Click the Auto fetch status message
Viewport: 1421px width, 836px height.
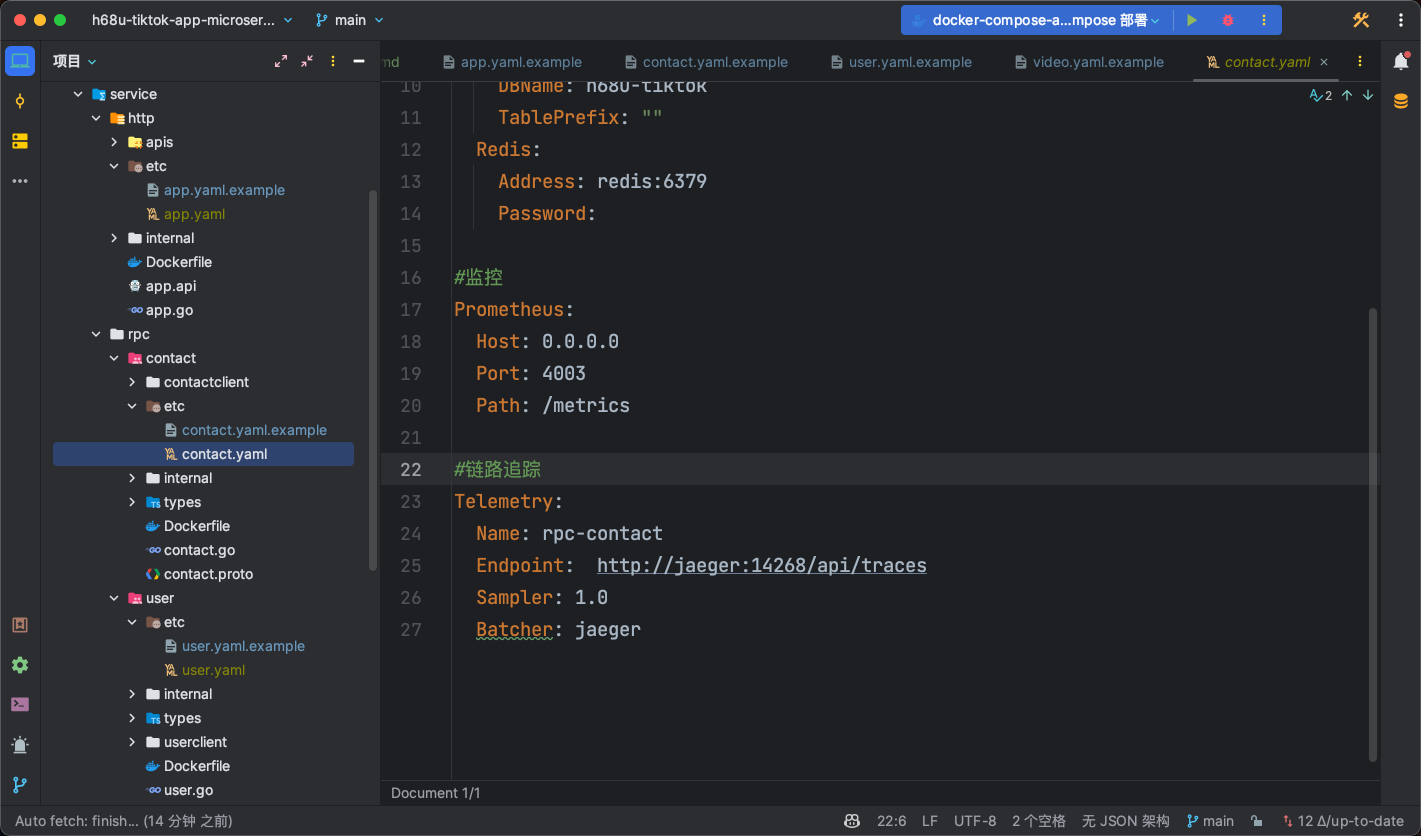click(124, 821)
